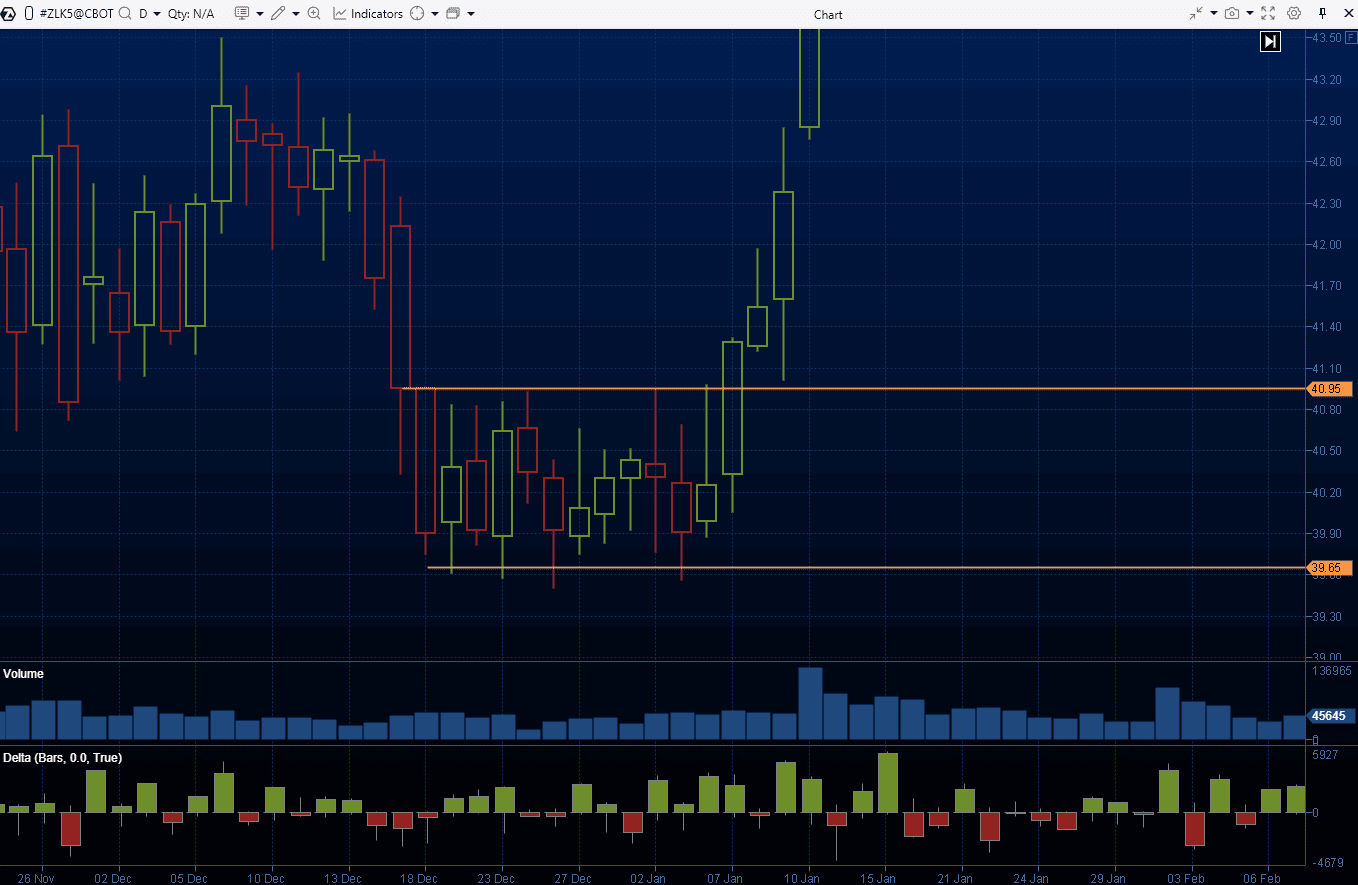Select the orange 40.95 price level label
Viewport: 1358px width, 885px height.
(x=1327, y=389)
